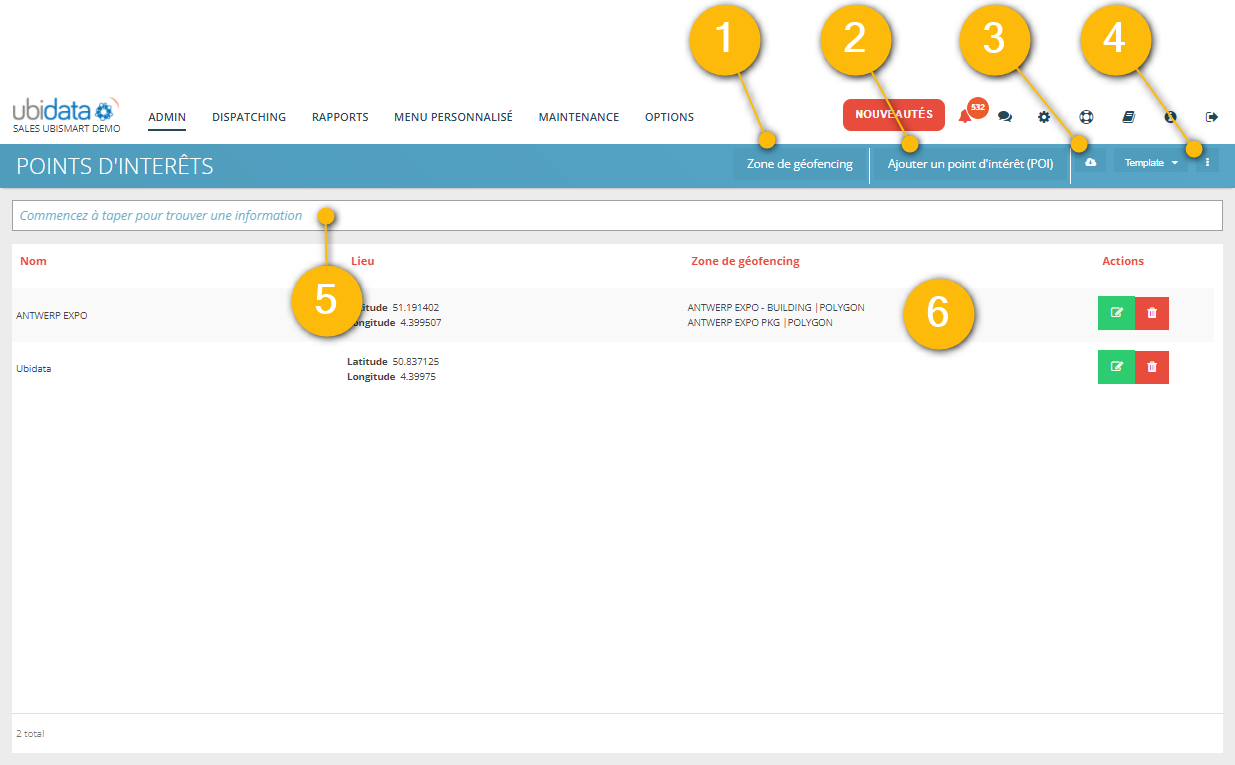Image resolution: width=1235 pixels, height=765 pixels.
Task: Click Ajouter un point d'intérêt (POI)
Action: [x=970, y=164]
